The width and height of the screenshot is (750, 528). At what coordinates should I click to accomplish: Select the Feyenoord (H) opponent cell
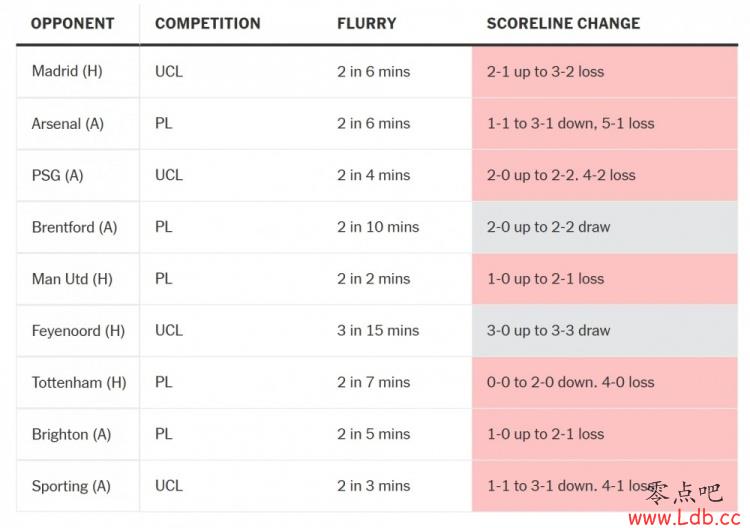pos(78,330)
